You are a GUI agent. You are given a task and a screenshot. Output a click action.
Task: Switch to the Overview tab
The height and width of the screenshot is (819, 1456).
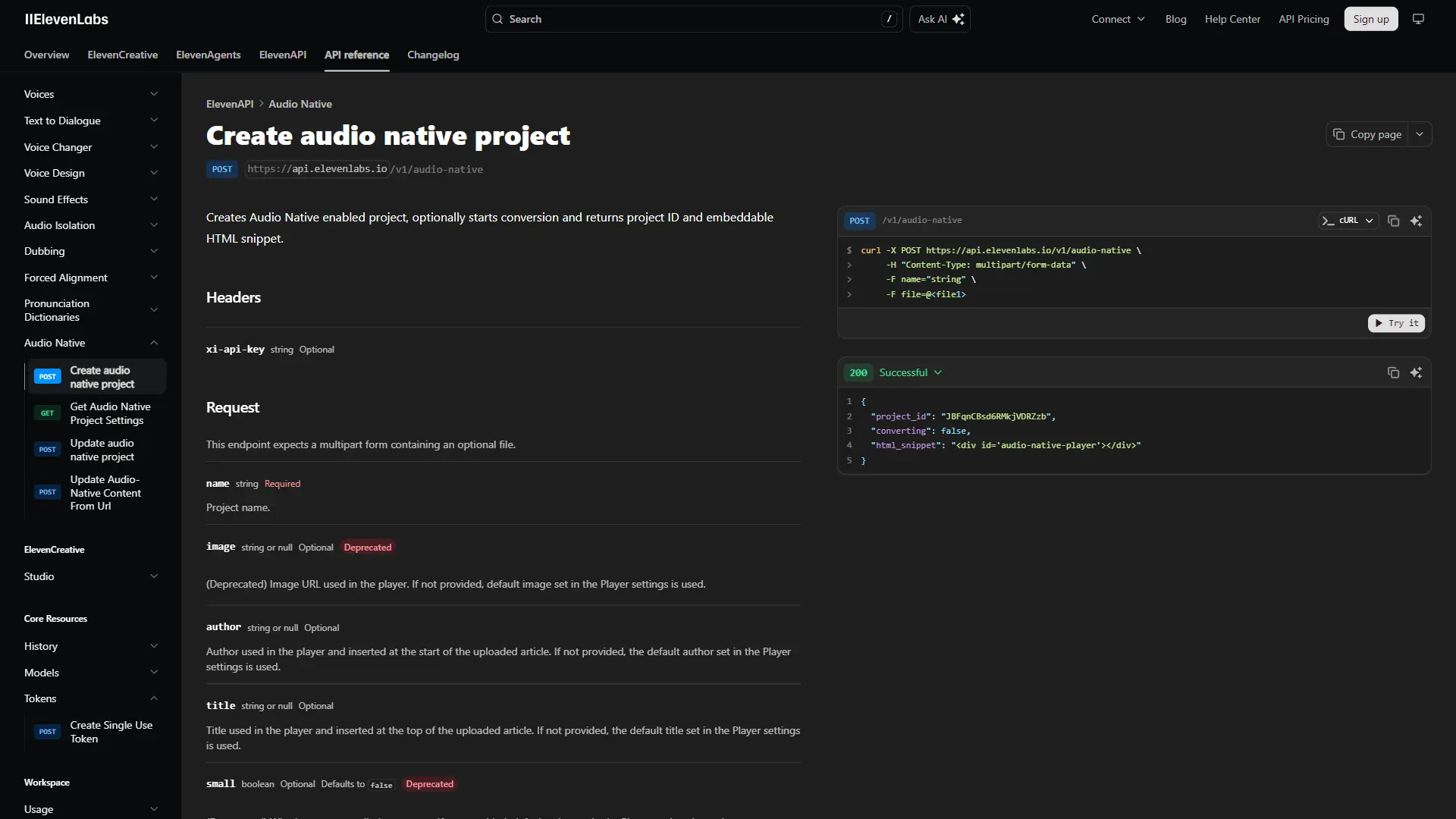(46, 55)
